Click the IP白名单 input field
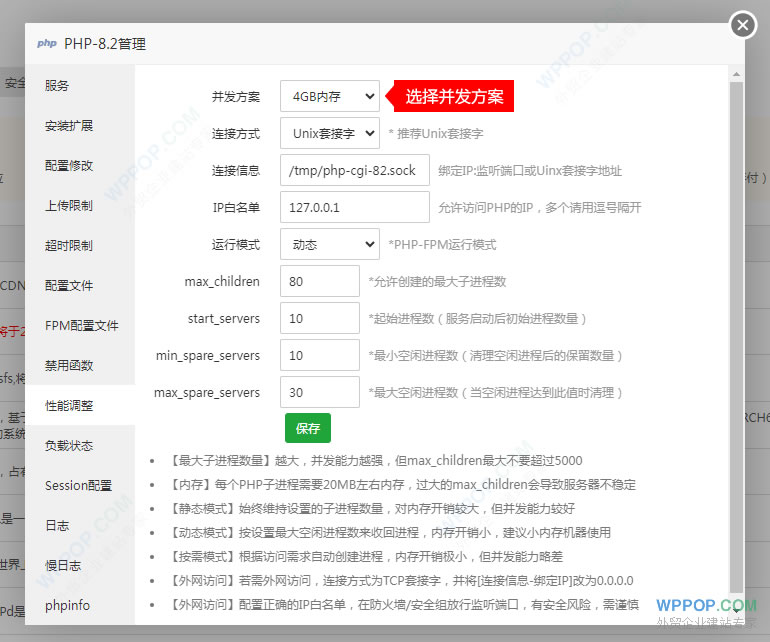770x642 pixels. [x=354, y=207]
